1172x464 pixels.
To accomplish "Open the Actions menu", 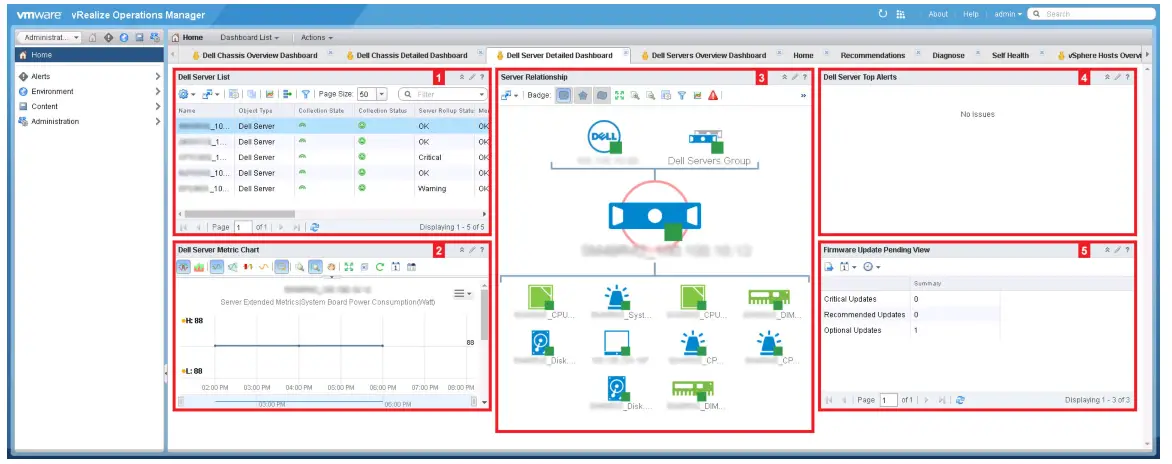I will 317,37.
